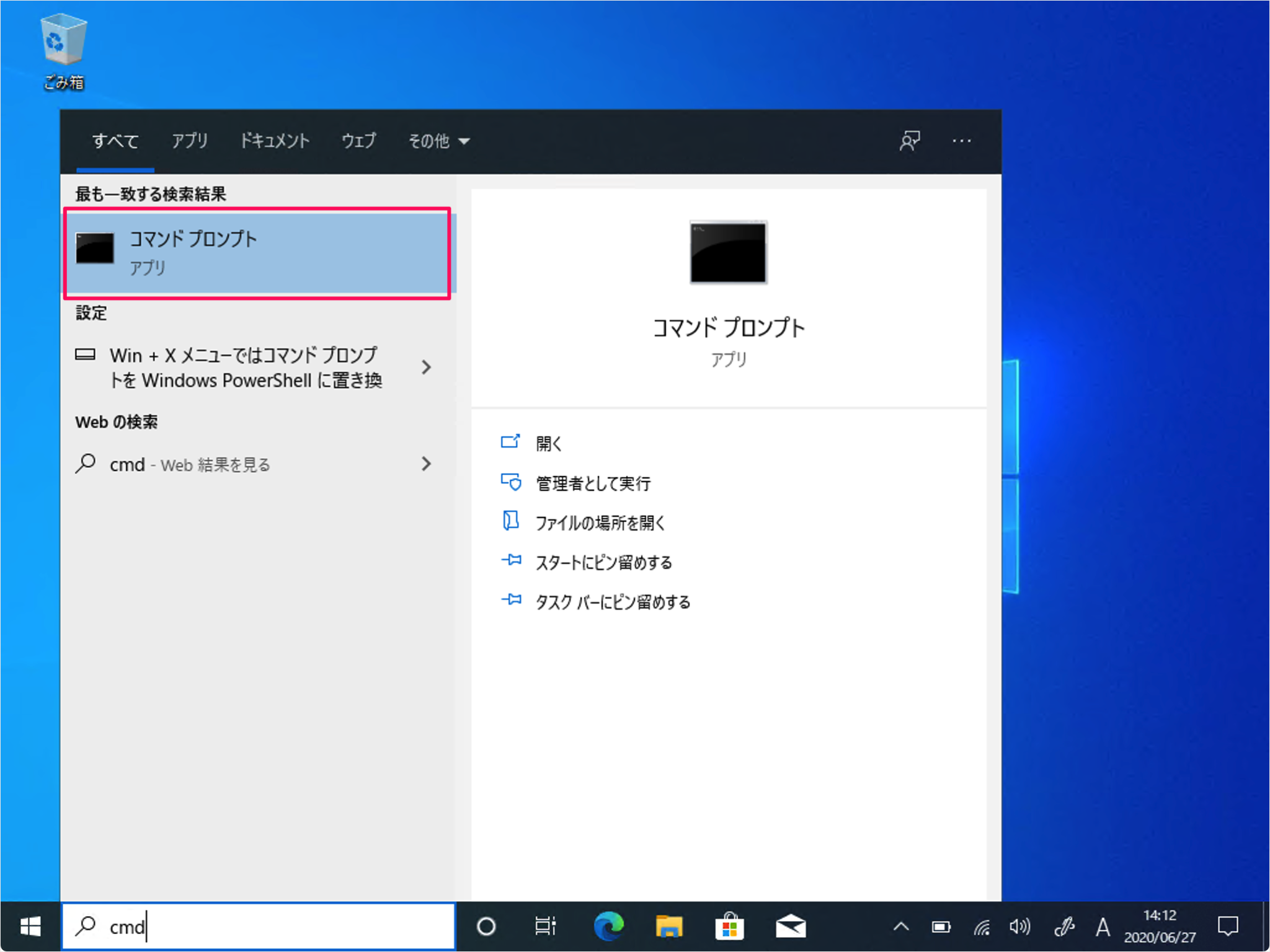Click the Cortana circle icon

486,926
